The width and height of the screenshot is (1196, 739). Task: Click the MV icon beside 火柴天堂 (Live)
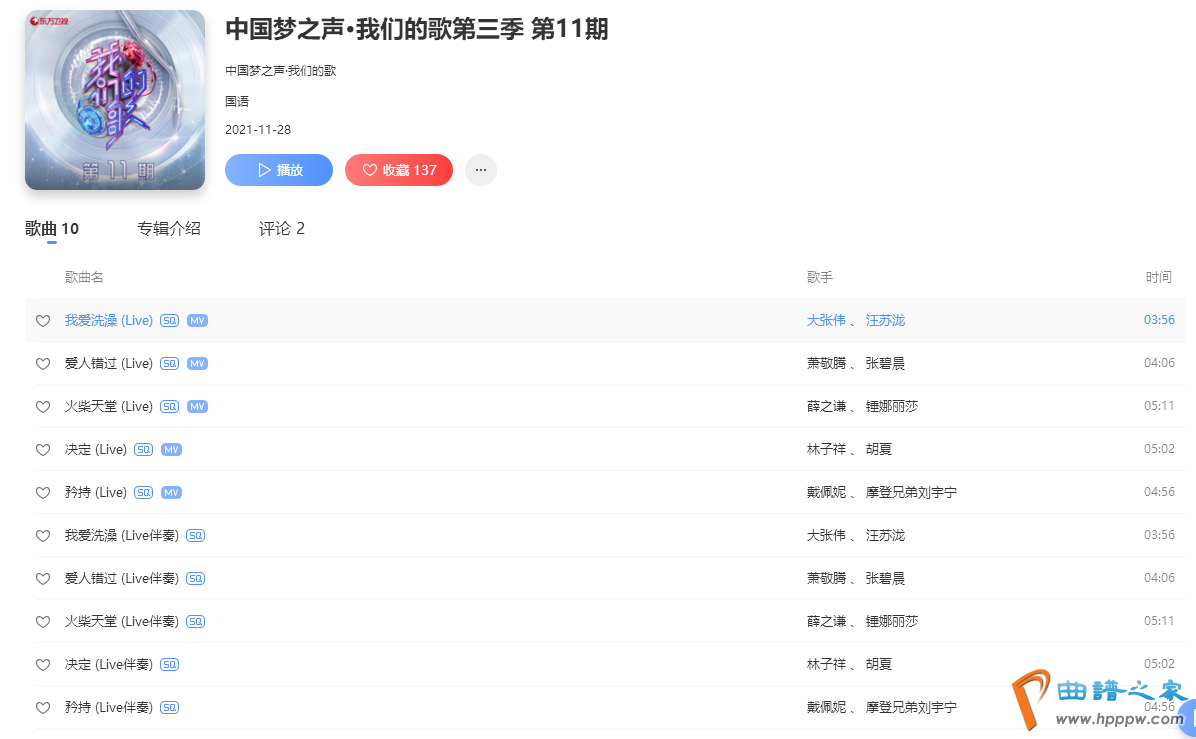click(x=197, y=406)
